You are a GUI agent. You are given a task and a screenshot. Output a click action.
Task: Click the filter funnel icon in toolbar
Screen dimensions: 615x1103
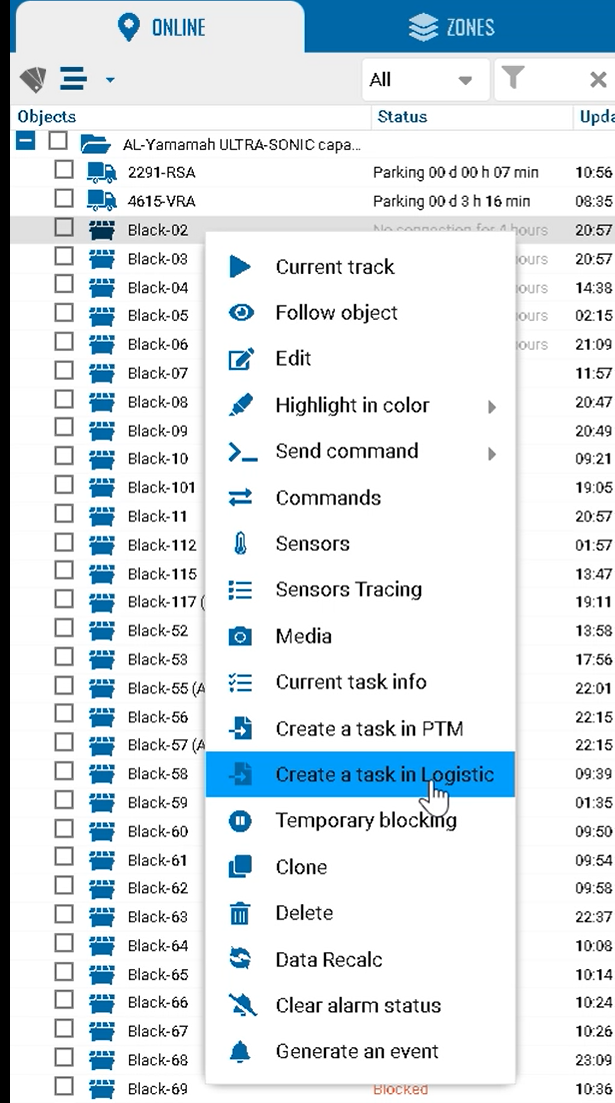(x=513, y=79)
